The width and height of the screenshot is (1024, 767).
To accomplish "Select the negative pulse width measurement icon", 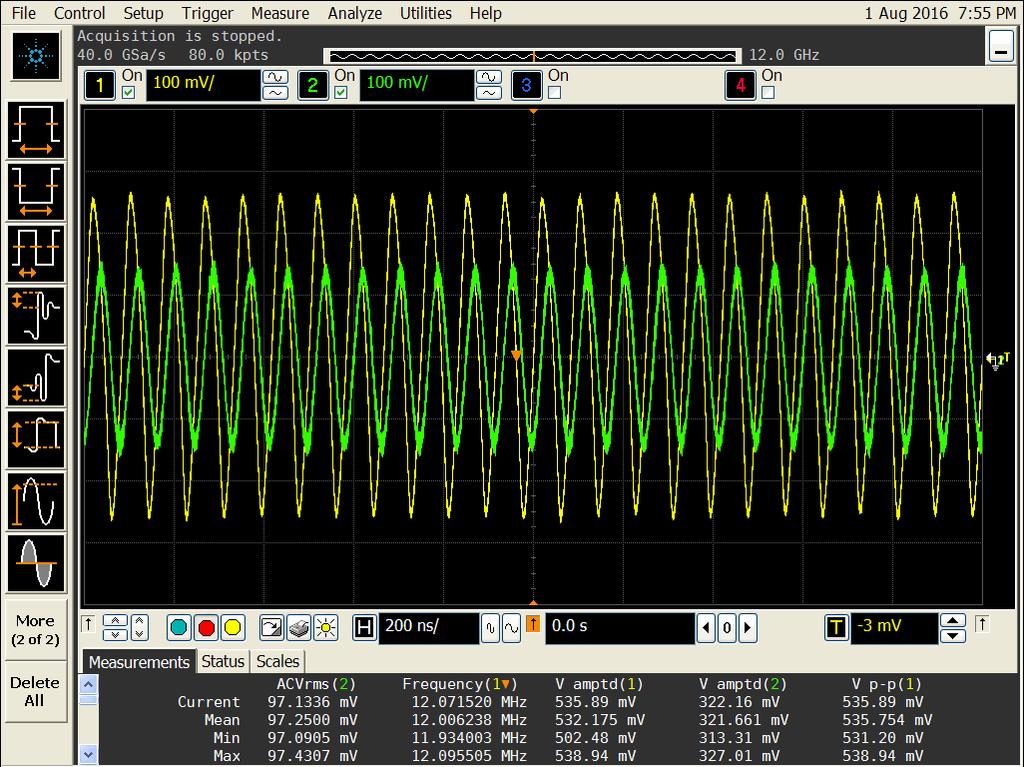I will 36,191.
